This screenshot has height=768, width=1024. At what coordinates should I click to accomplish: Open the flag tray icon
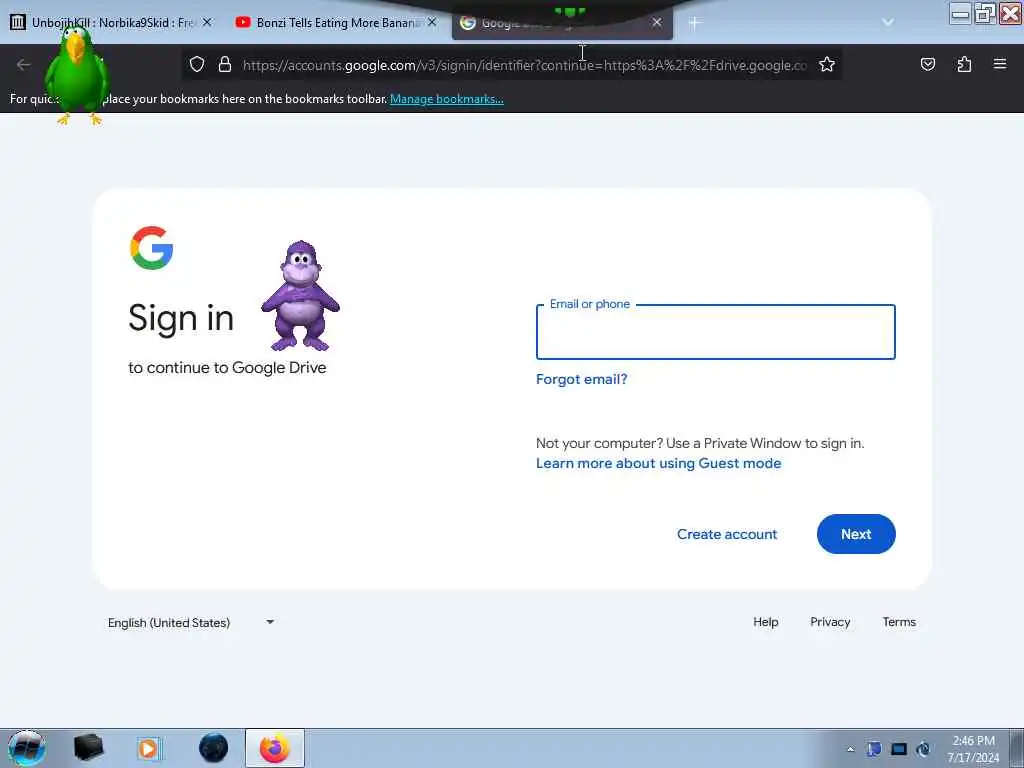[874, 750]
